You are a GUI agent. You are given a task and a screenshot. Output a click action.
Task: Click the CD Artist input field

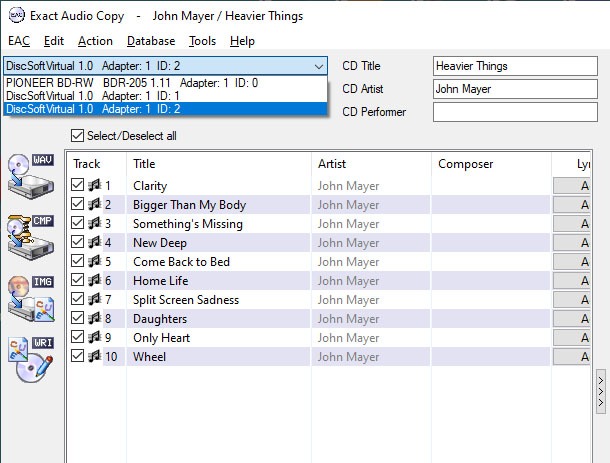[515, 89]
